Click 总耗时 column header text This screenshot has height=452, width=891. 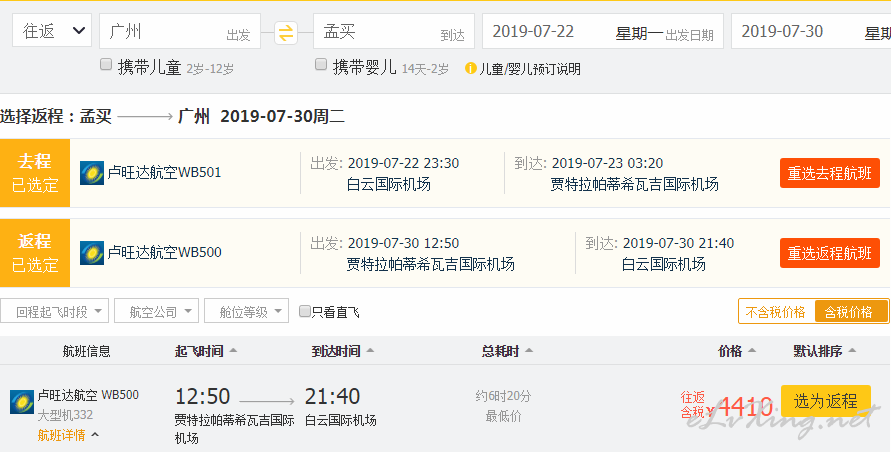501,351
